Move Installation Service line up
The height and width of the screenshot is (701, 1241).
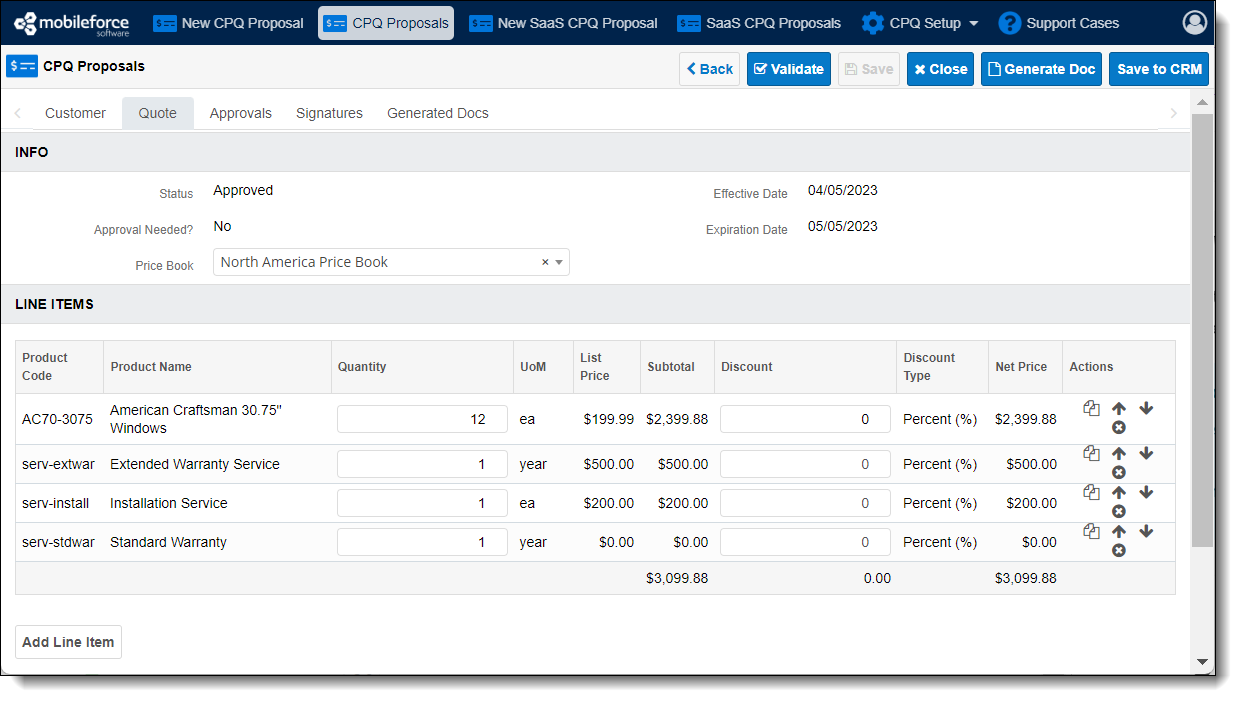[x=1119, y=493]
